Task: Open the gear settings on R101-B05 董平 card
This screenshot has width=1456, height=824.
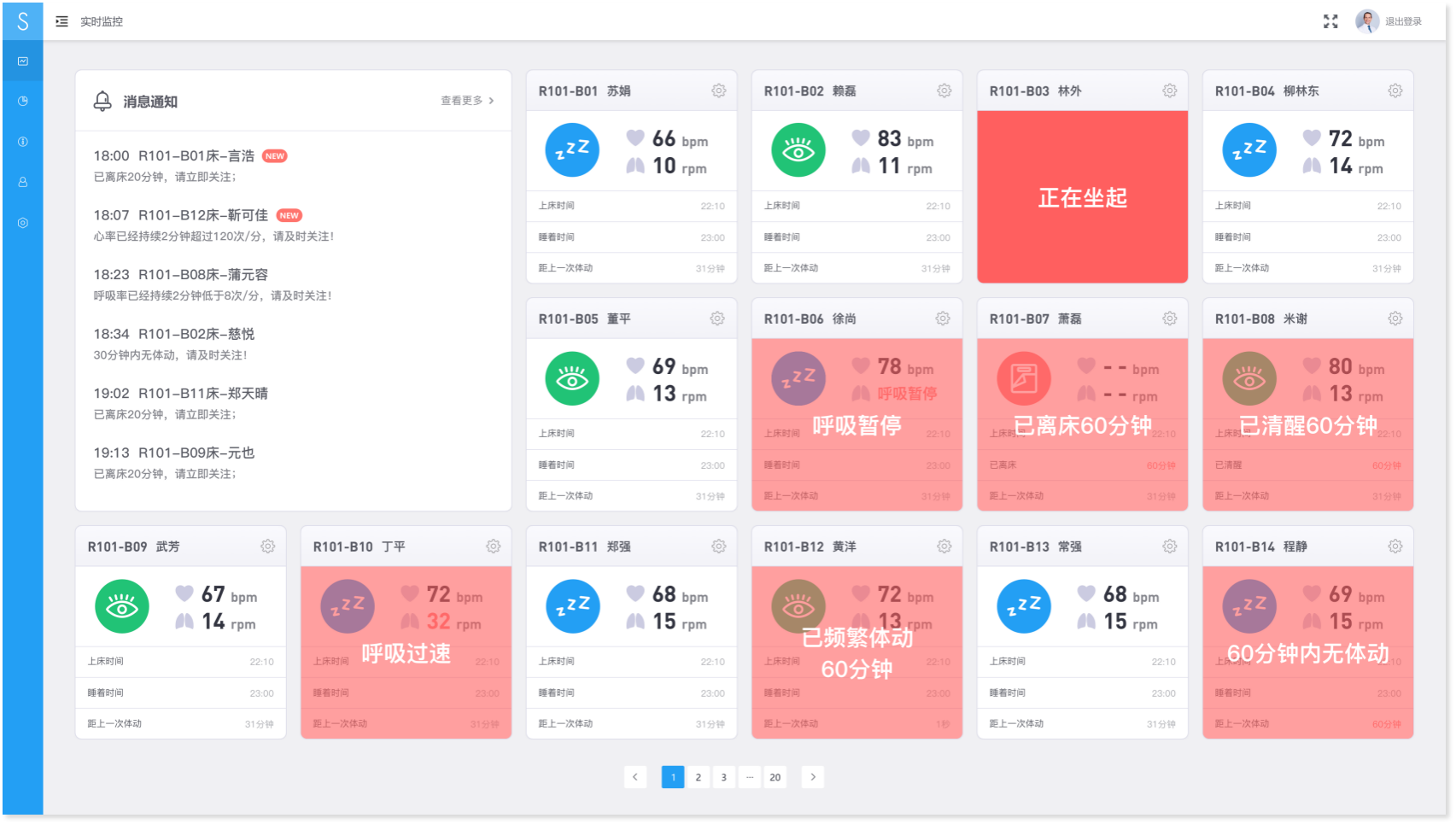Action: (x=717, y=318)
